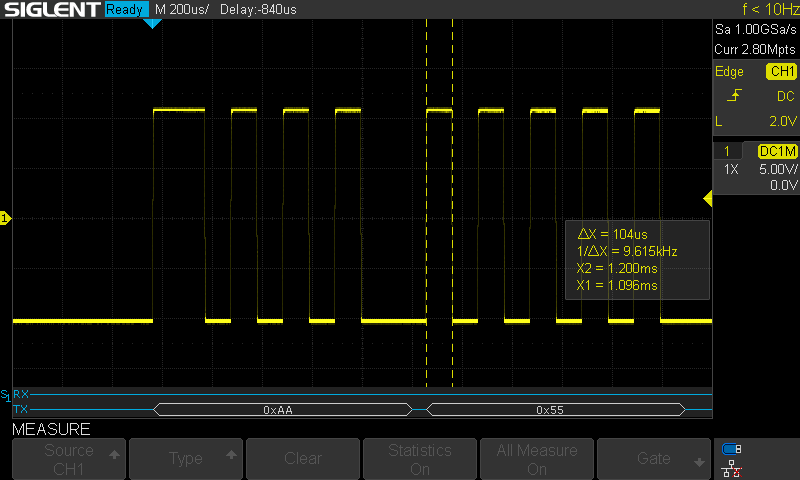Click the 0xAA decoded TX packet
This screenshot has width=800, height=480.
282,410
